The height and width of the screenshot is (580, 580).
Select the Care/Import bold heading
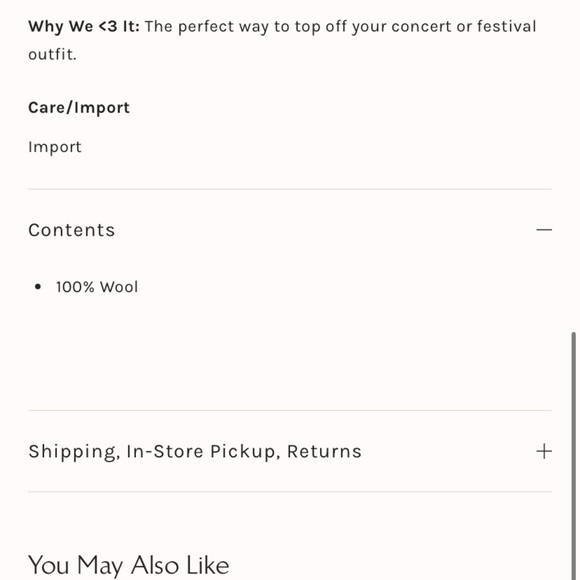click(x=79, y=108)
